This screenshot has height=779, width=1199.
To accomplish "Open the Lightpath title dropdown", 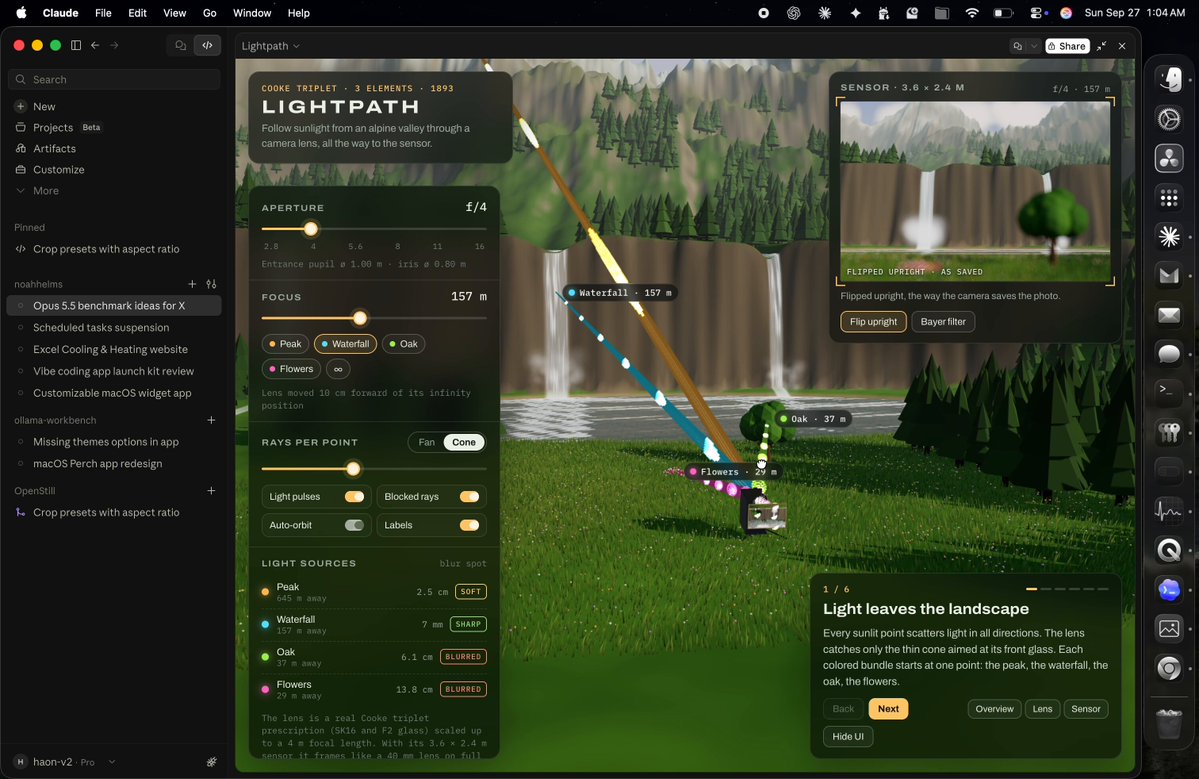I will pos(270,46).
